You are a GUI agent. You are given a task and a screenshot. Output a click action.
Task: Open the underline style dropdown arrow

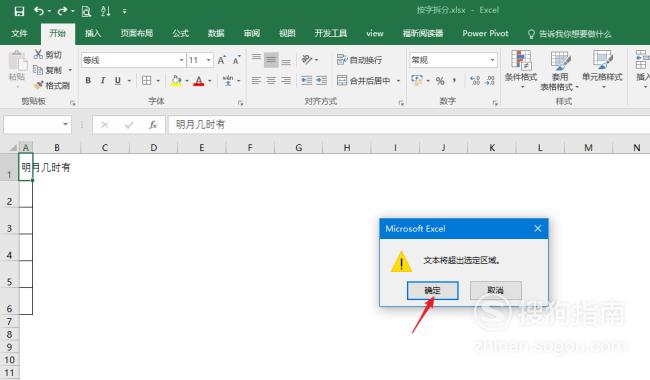click(x=129, y=80)
